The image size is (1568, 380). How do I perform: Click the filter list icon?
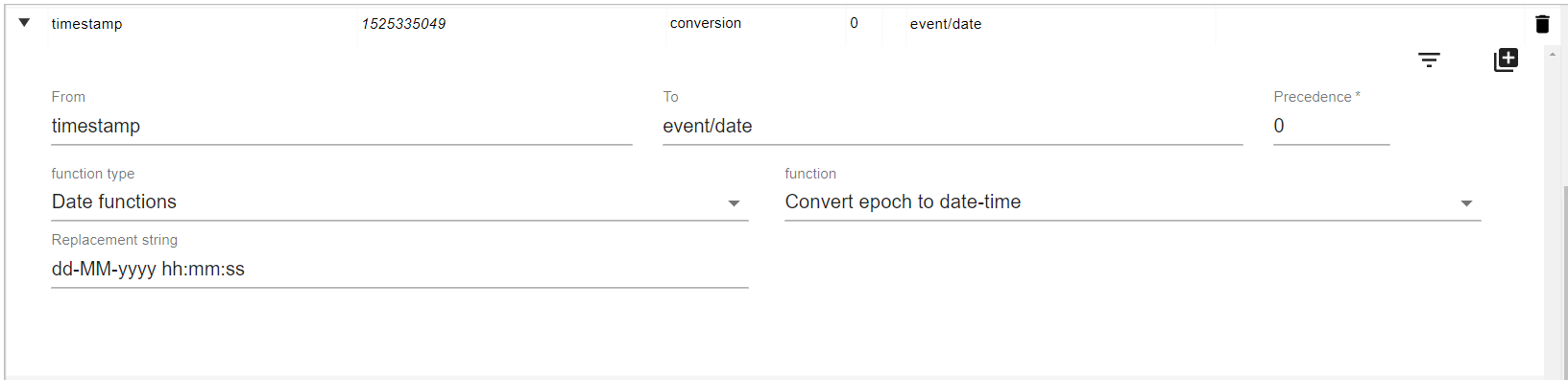pos(1429,60)
